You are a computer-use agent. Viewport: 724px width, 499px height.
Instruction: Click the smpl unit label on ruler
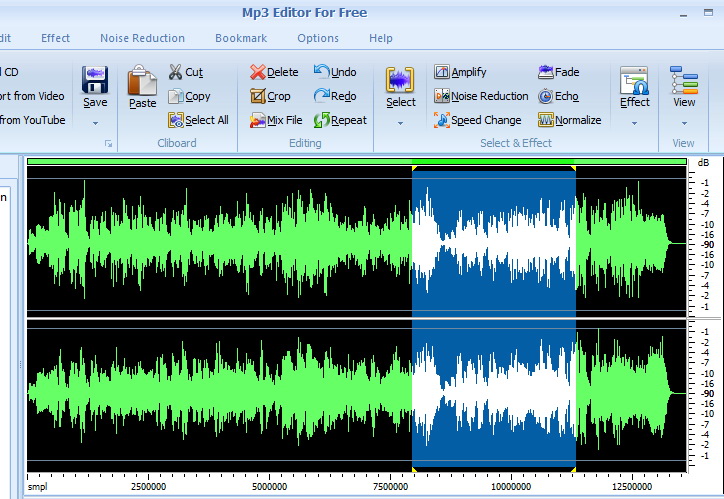pos(37,487)
